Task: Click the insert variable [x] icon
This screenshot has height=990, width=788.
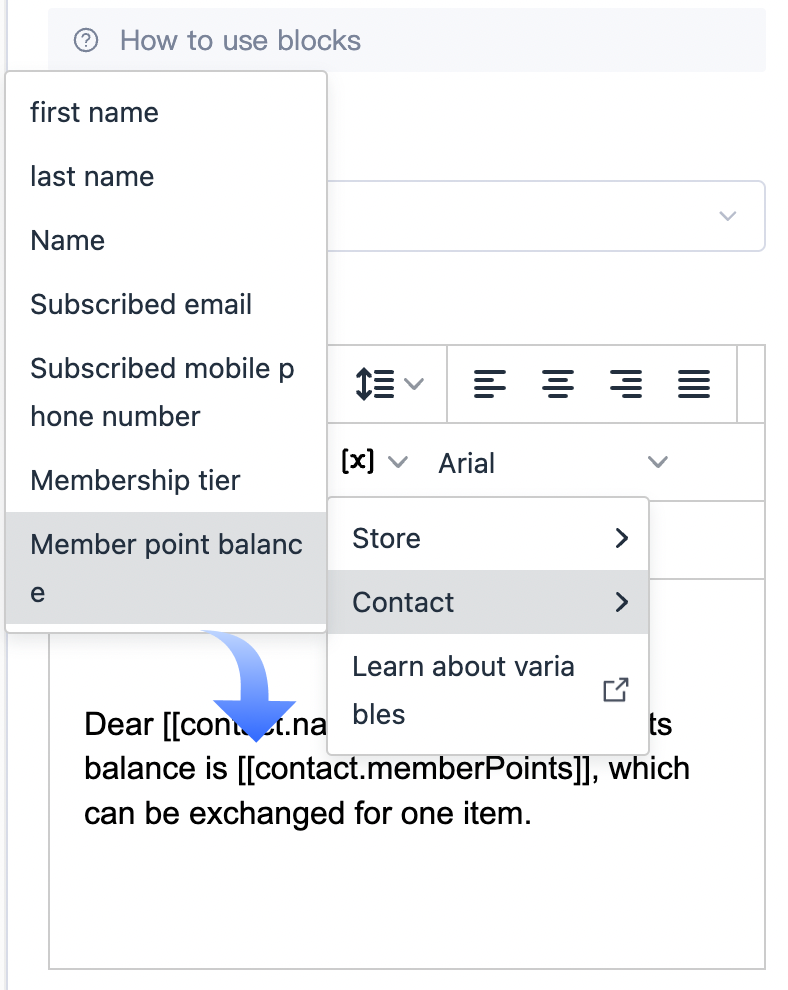Action: click(x=358, y=462)
